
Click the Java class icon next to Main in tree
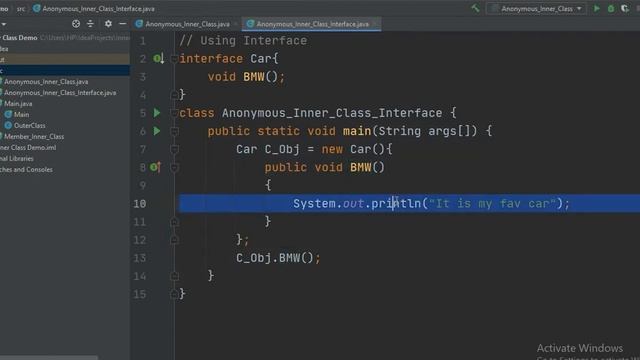pos(8,115)
